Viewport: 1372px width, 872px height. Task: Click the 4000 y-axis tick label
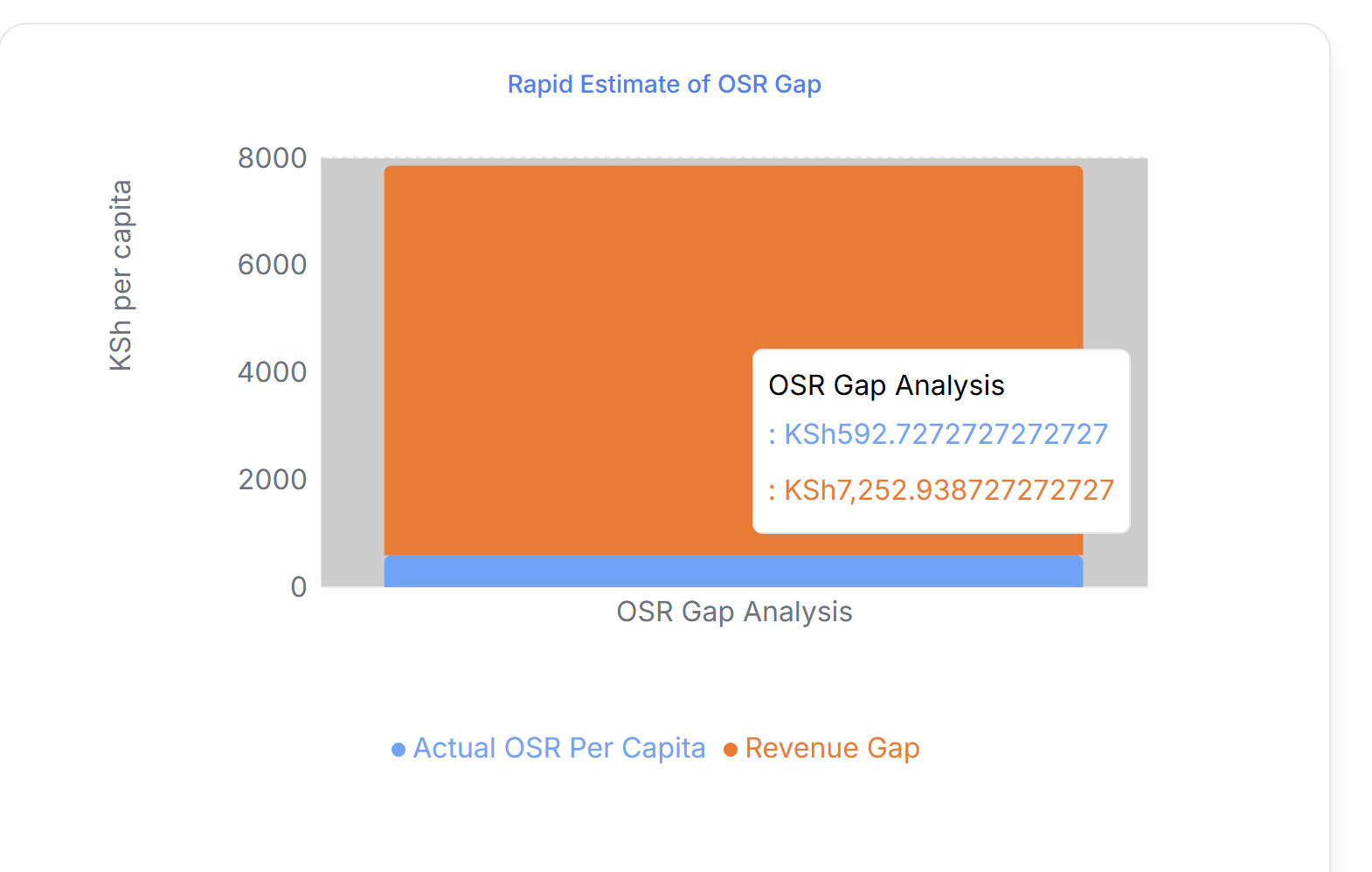tap(273, 372)
